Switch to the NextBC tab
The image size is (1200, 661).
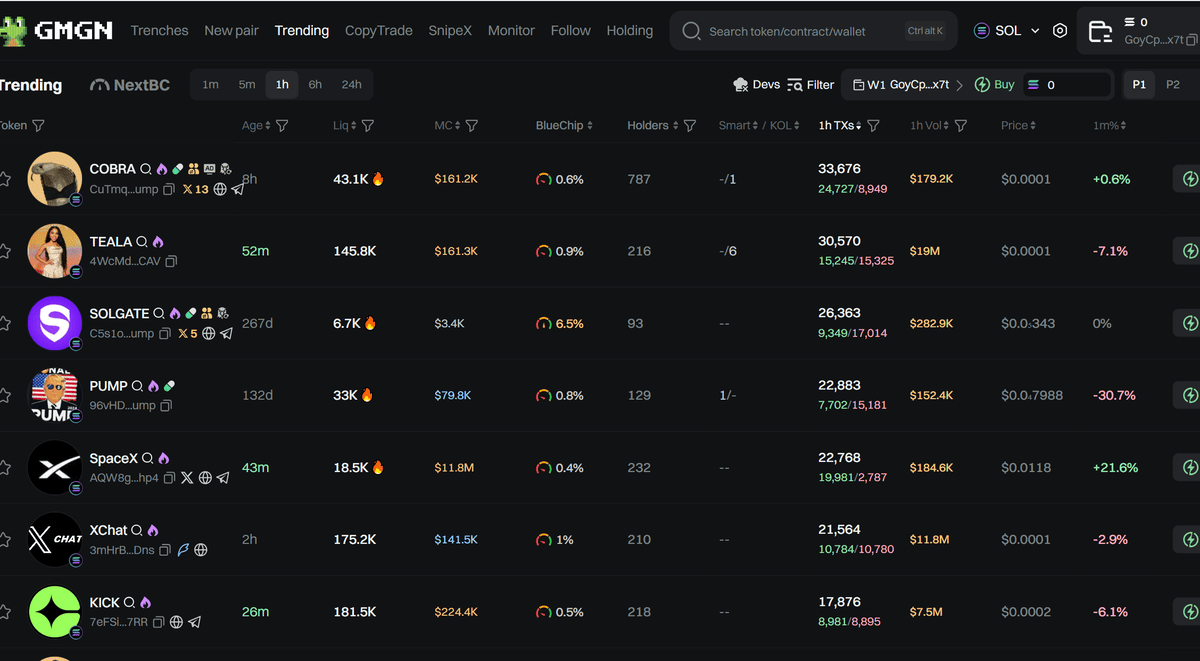pos(130,85)
